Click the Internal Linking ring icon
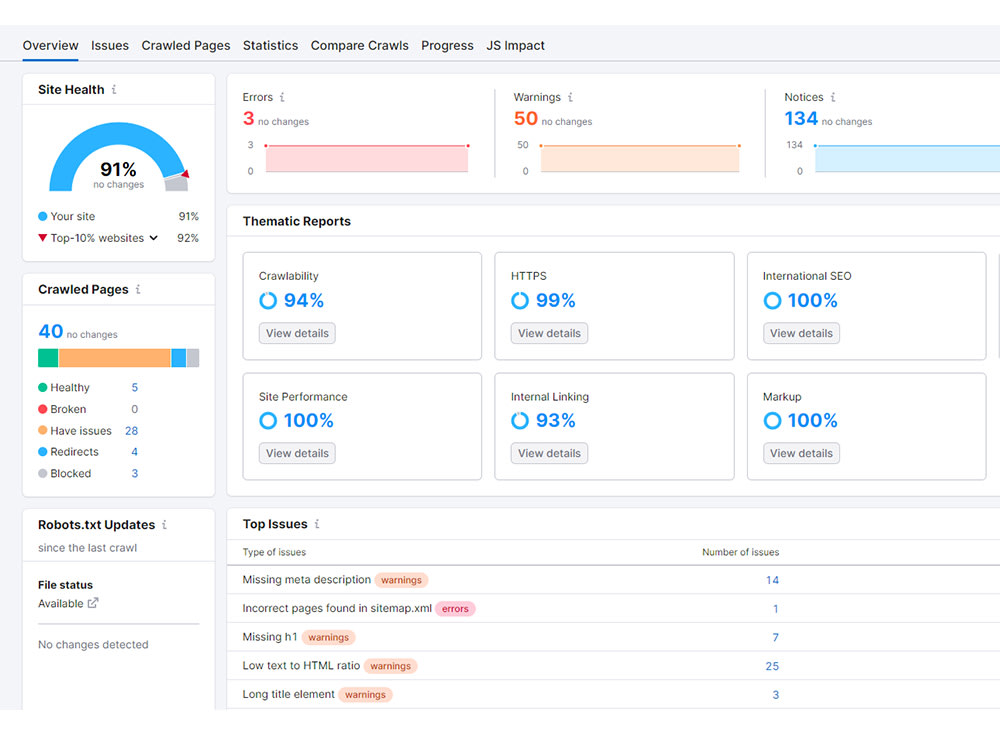The width and height of the screenshot is (1000, 750). click(520, 420)
